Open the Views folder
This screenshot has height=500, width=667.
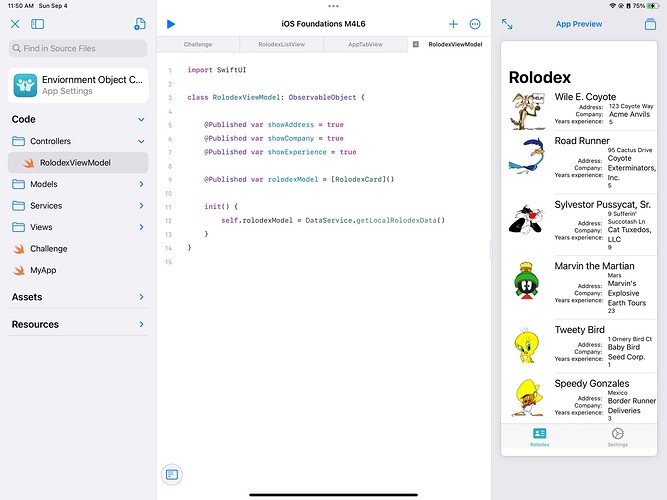pos(41,227)
